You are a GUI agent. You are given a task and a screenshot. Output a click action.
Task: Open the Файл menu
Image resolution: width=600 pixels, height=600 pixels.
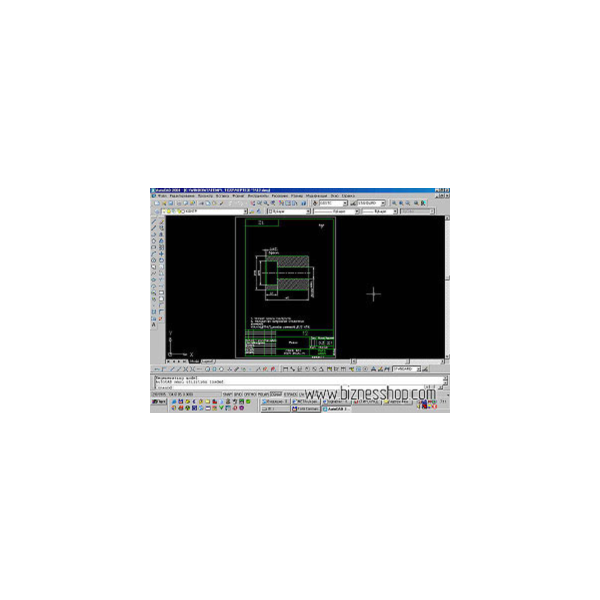(x=163, y=196)
